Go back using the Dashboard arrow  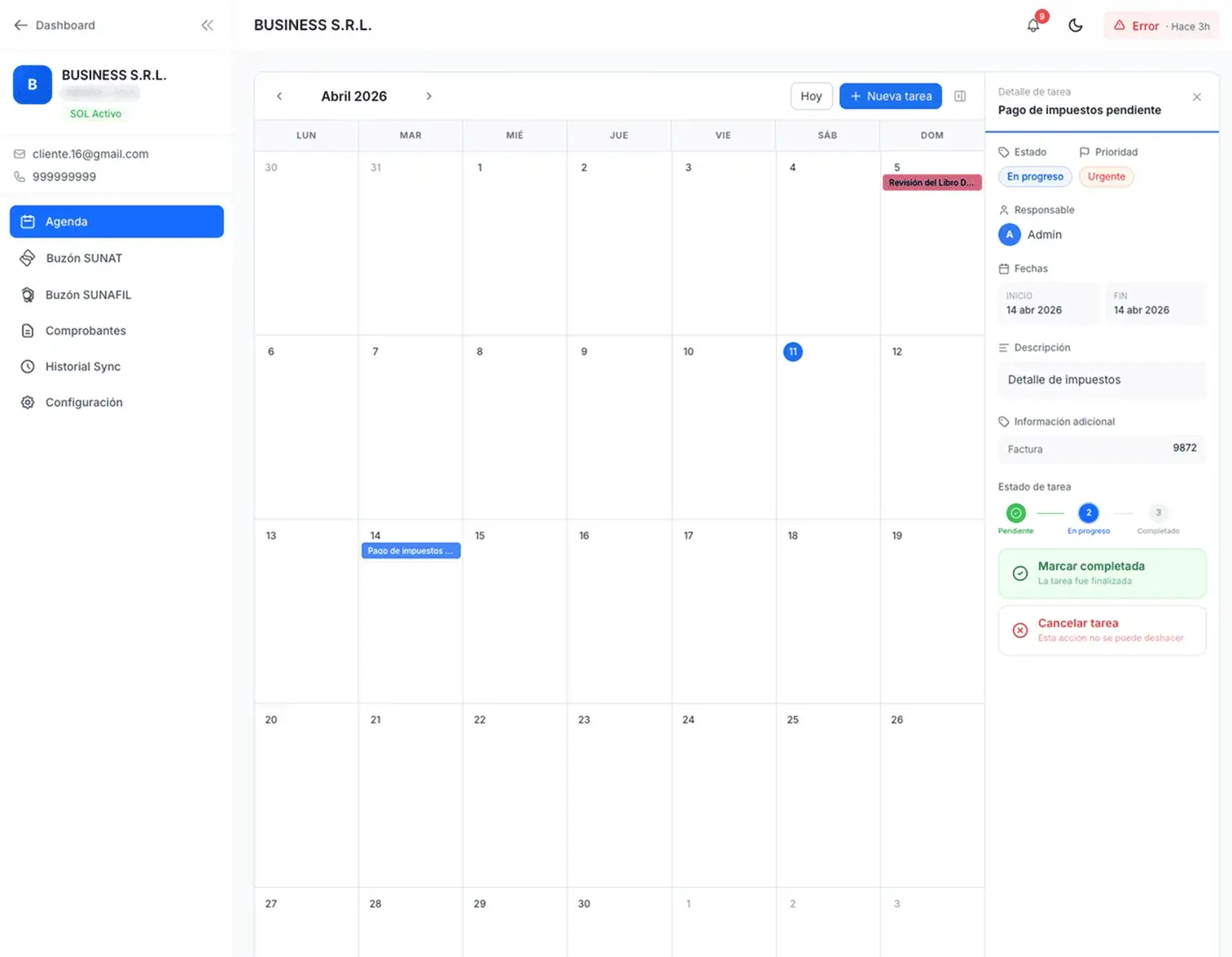click(x=20, y=24)
